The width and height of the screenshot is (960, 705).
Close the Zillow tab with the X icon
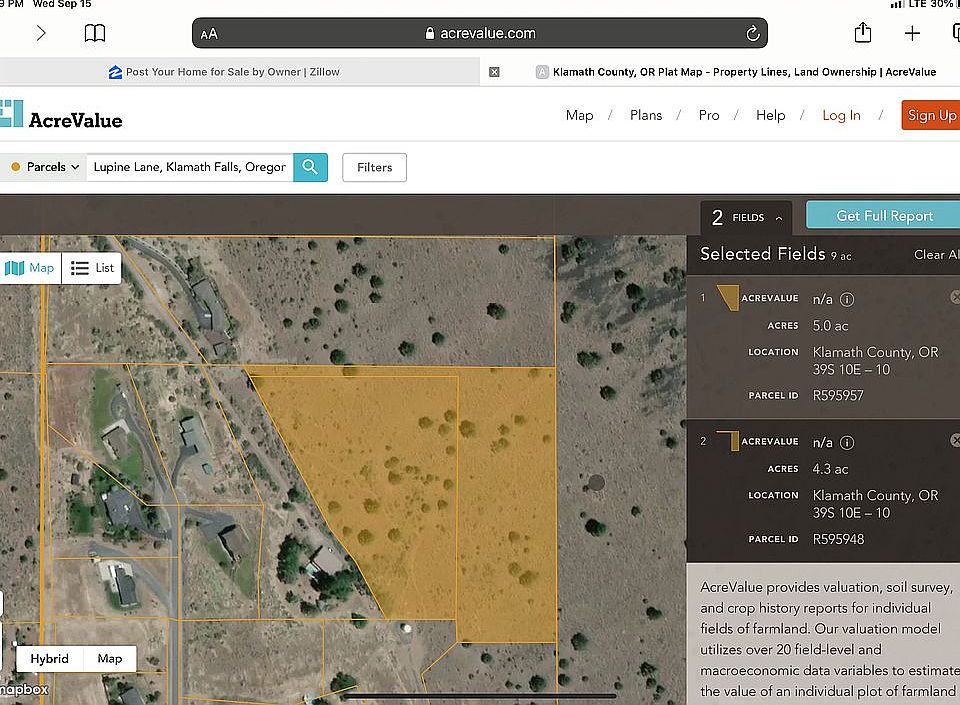coord(494,72)
